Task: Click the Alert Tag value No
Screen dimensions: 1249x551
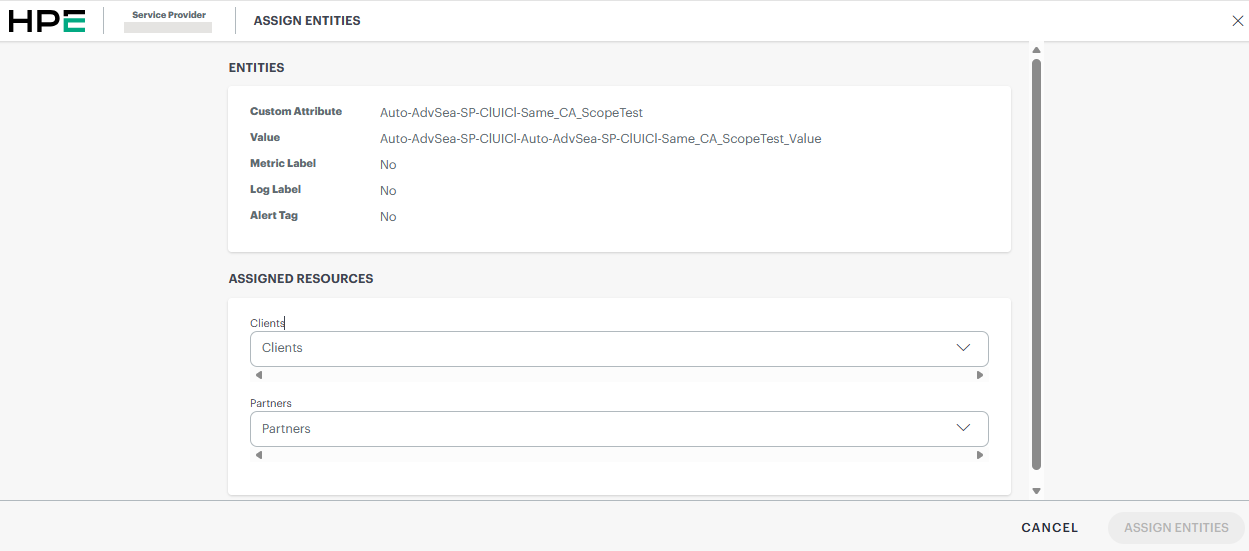Action: pyautogui.click(x=388, y=217)
